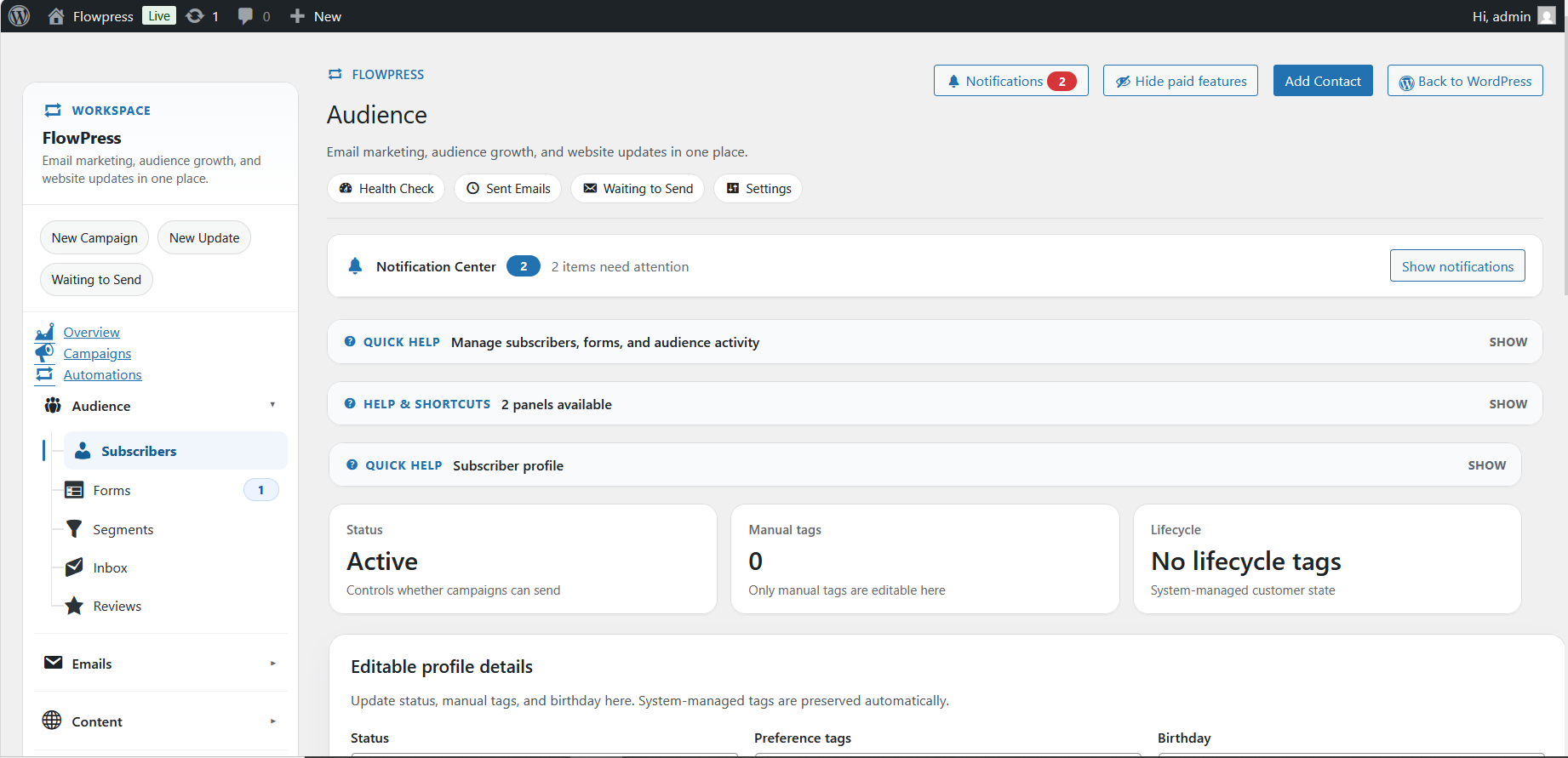Image resolution: width=1568 pixels, height=758 pixels.
Task: Click the Content globe icon
Action: tap(52, 721)
